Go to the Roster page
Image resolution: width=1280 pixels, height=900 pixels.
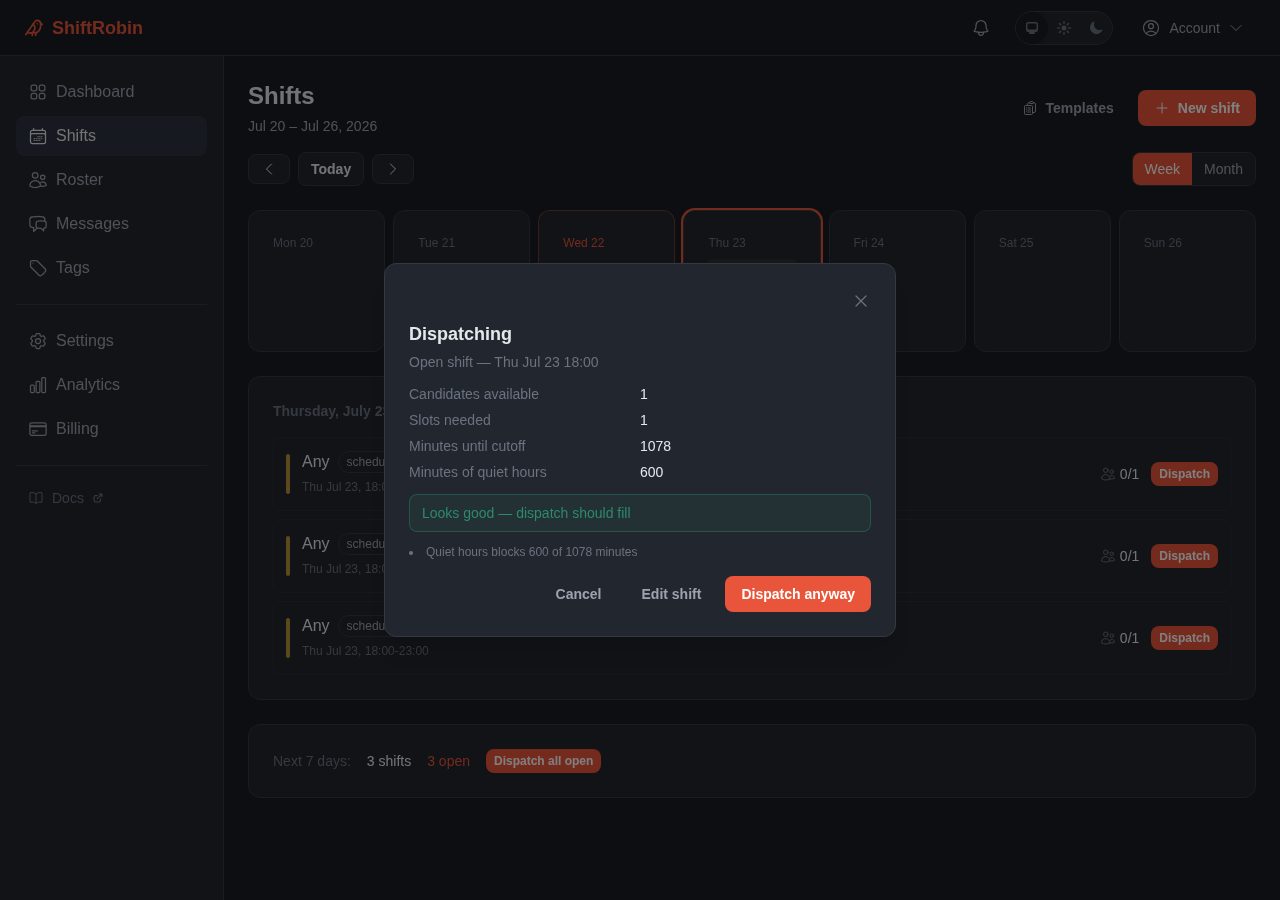[111, 180]
